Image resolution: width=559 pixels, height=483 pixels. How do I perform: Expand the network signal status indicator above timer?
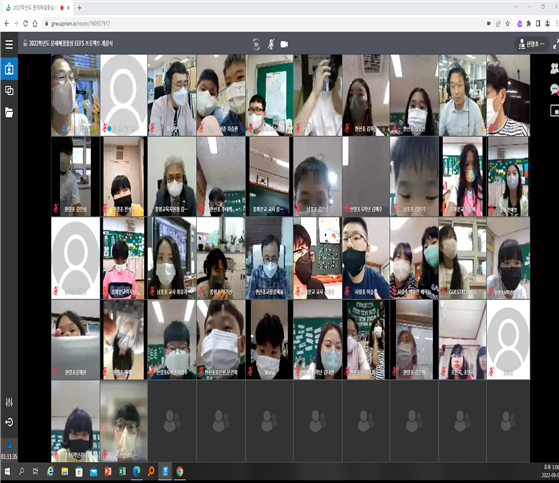tap(9, 446)
